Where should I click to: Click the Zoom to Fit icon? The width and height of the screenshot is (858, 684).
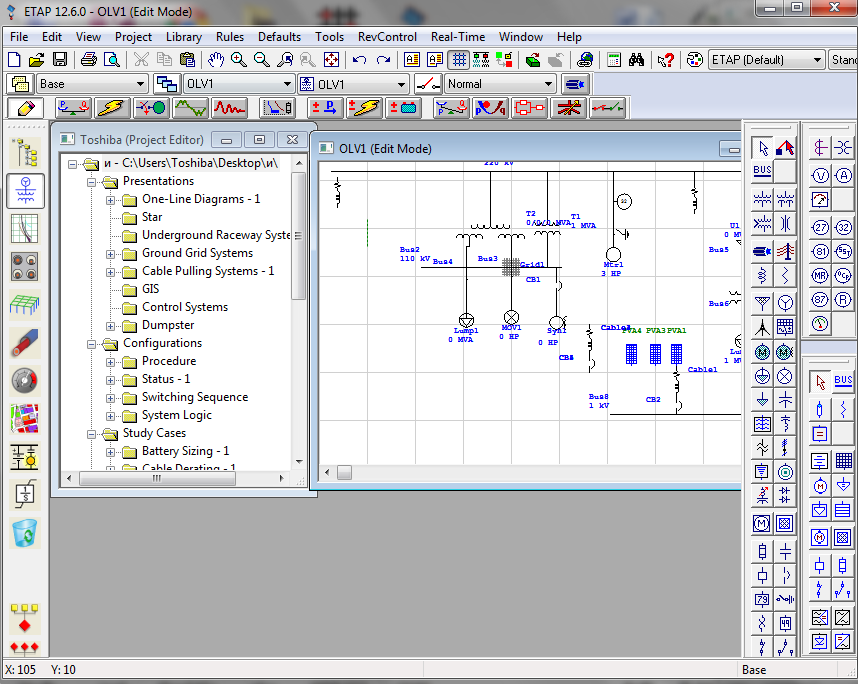(x=332, y=60)
